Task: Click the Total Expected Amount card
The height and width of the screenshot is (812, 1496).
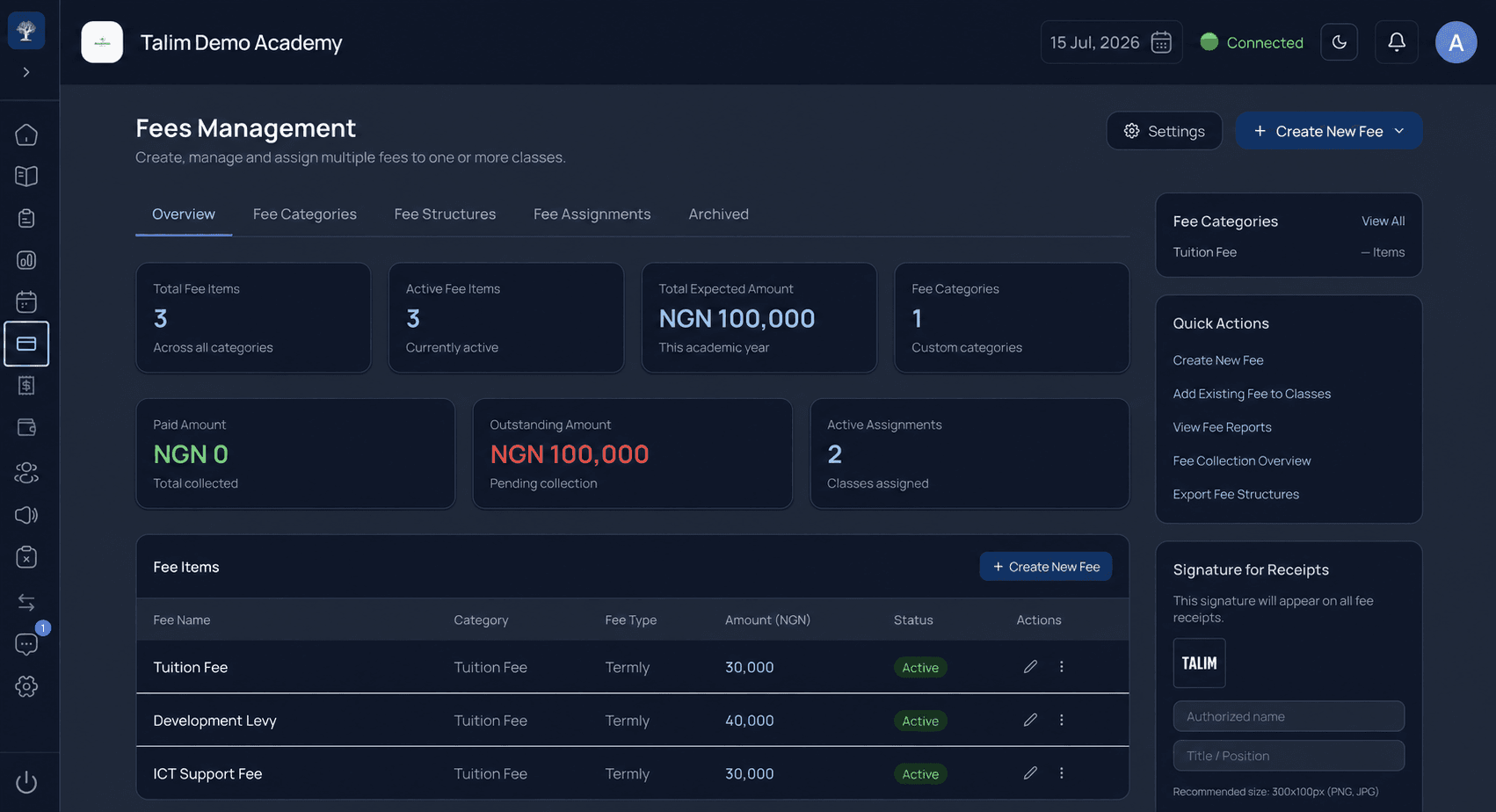Action: click(x=759, y=317)
